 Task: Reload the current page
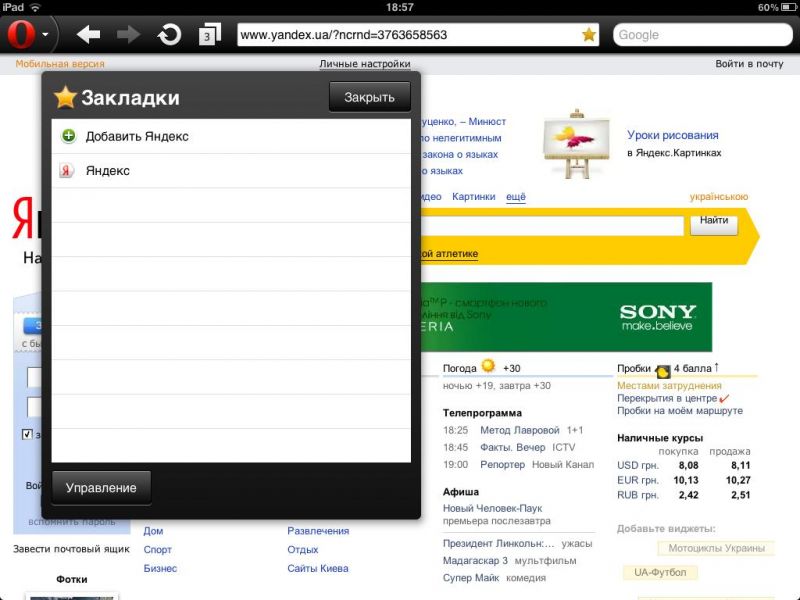(169, 35)
